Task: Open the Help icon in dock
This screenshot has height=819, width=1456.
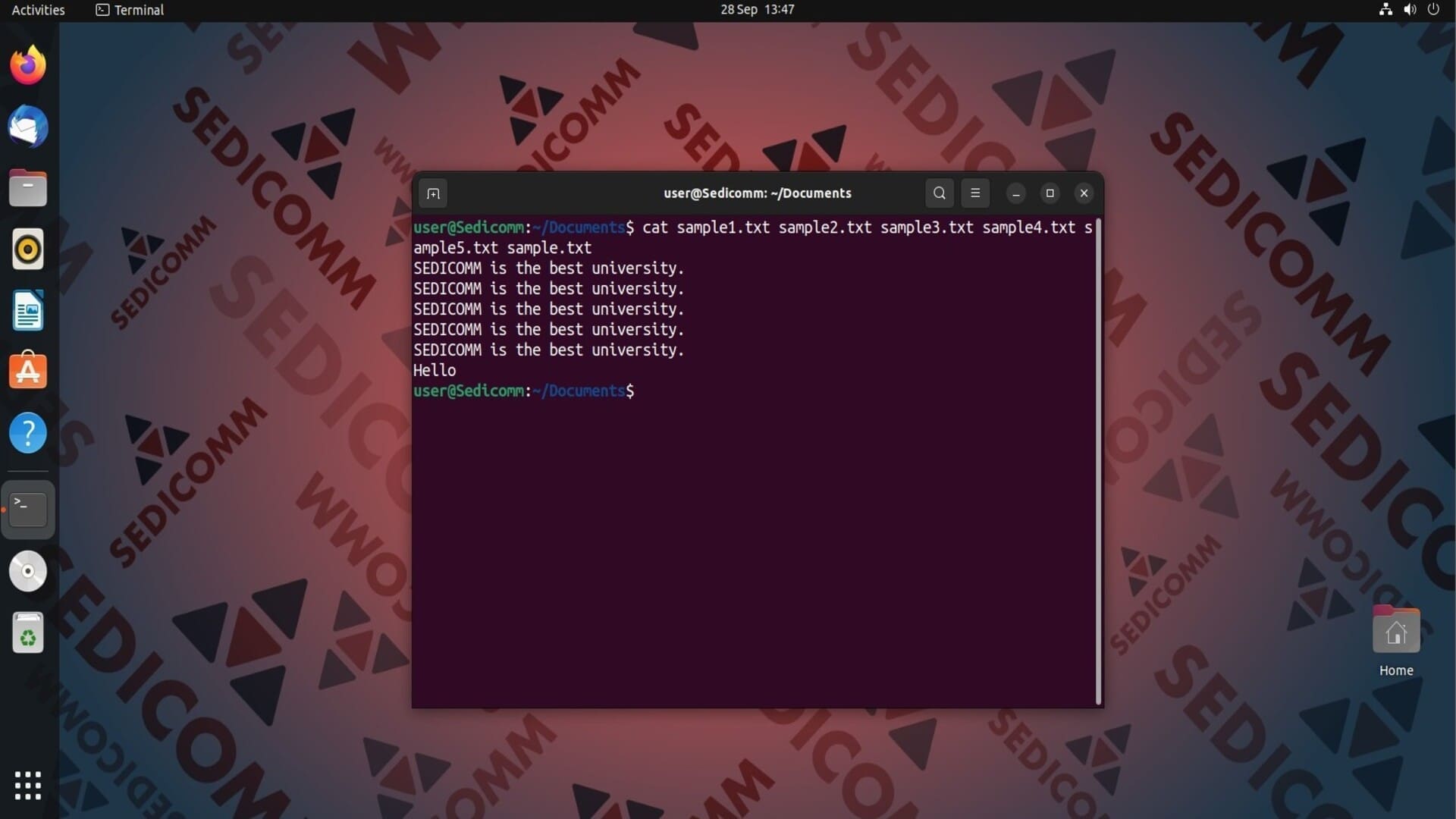Action: pos(28,433)
